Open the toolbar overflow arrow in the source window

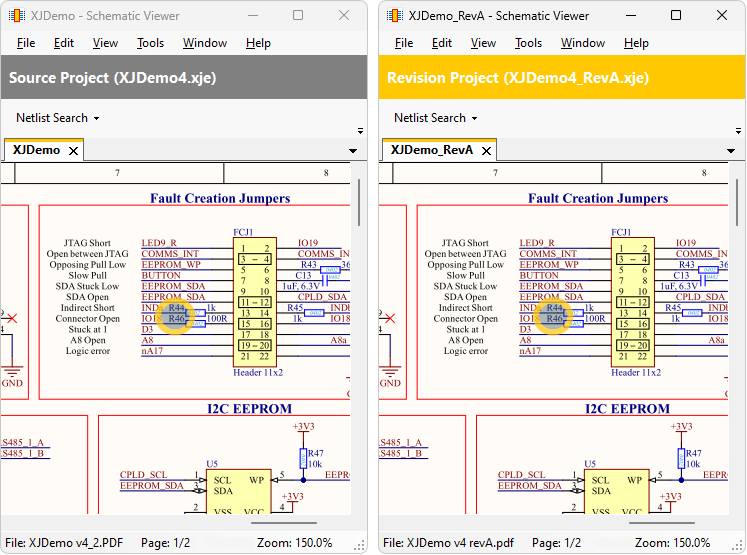tap(359, 130)
